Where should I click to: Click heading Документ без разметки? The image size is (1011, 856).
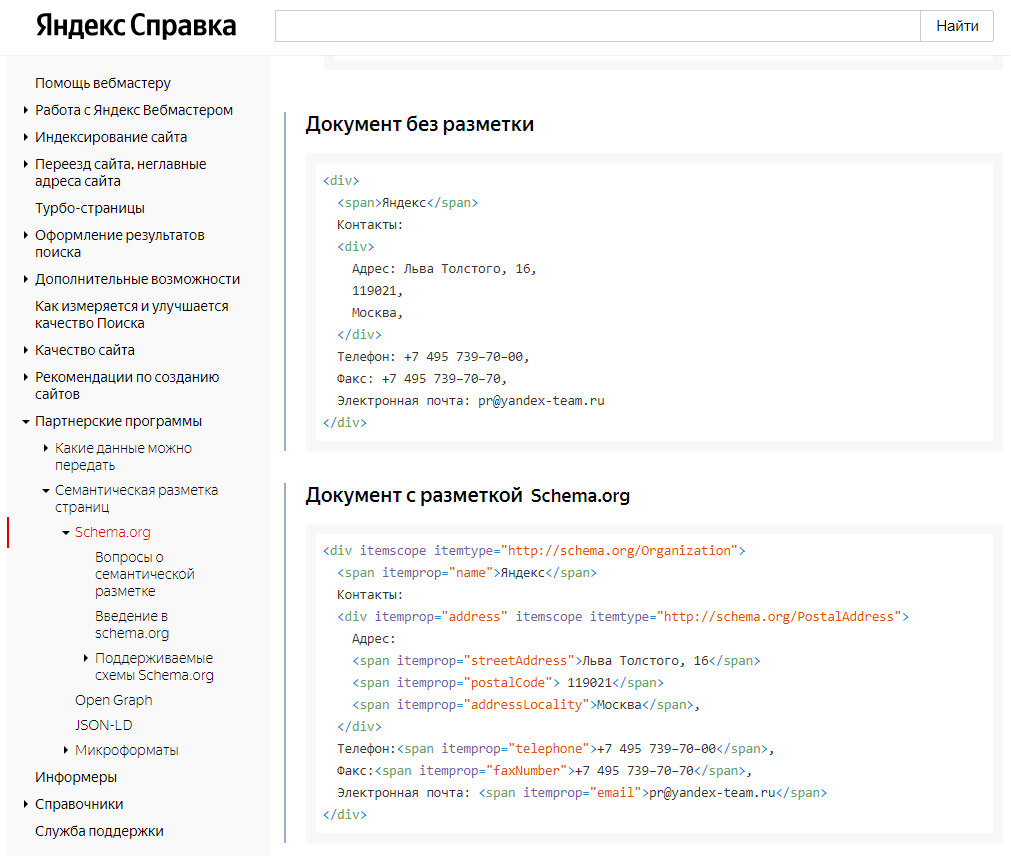pos(420,124)
